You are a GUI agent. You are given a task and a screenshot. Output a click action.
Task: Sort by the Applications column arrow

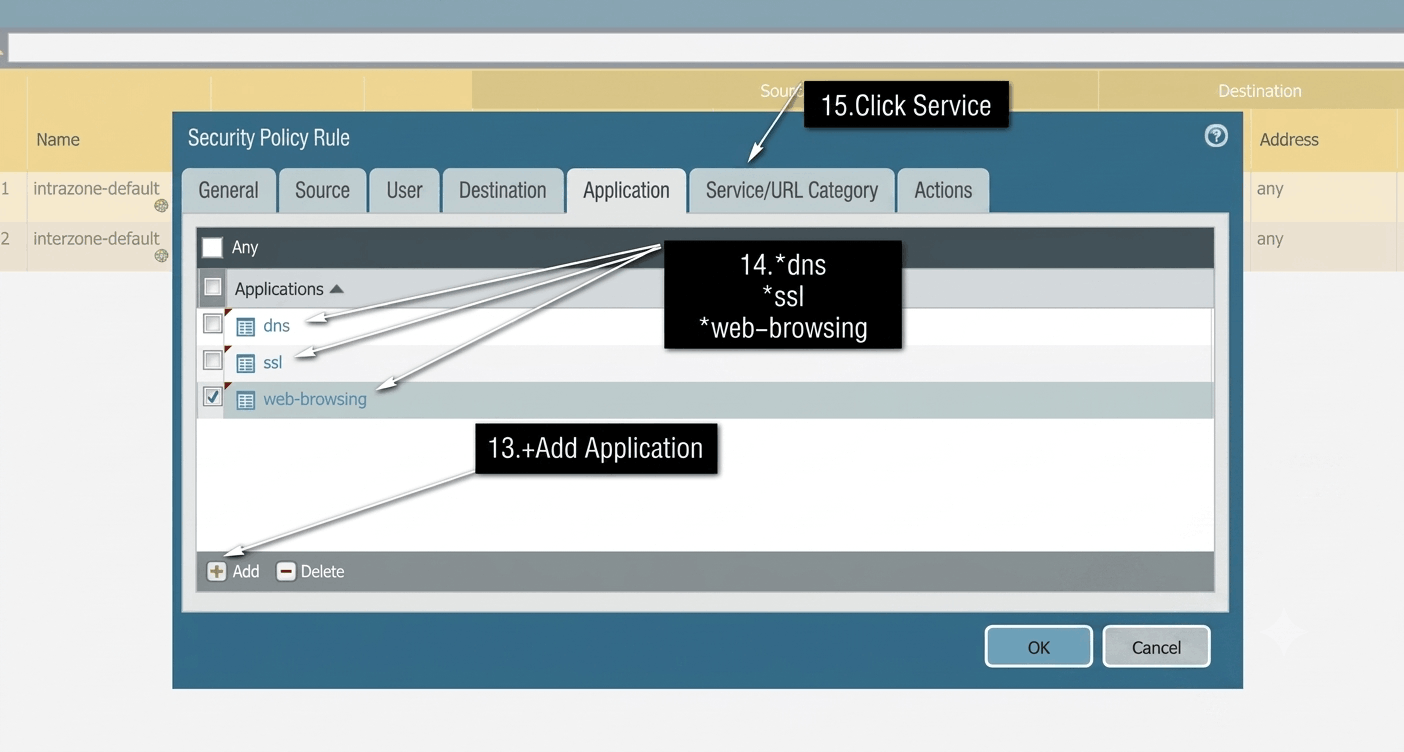click(337, 289)
